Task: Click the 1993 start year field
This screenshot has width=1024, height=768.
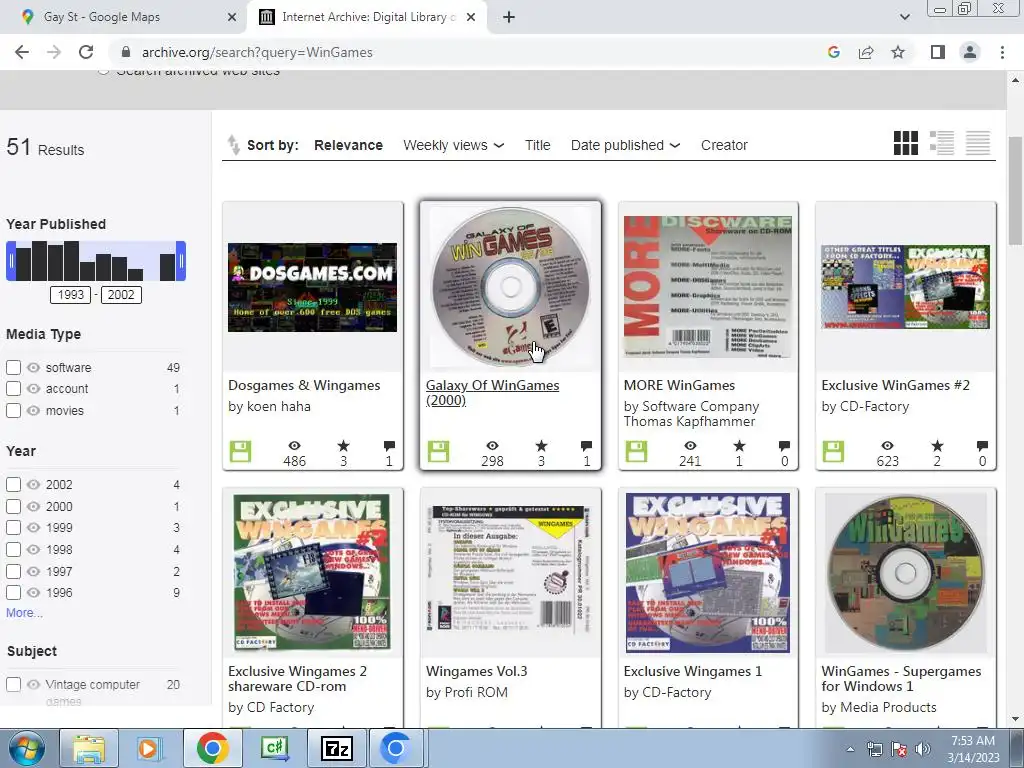Action: point(71,295)
